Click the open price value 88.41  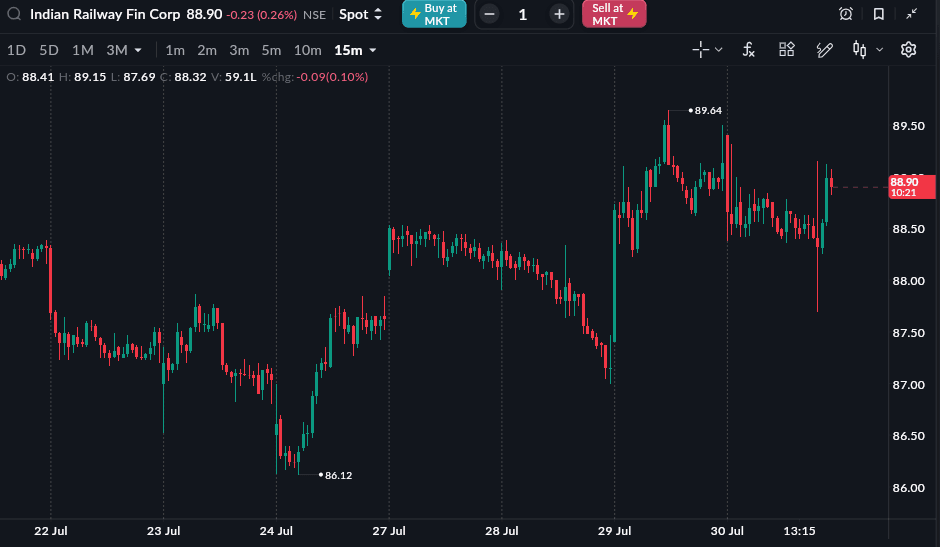pos(38,77)
